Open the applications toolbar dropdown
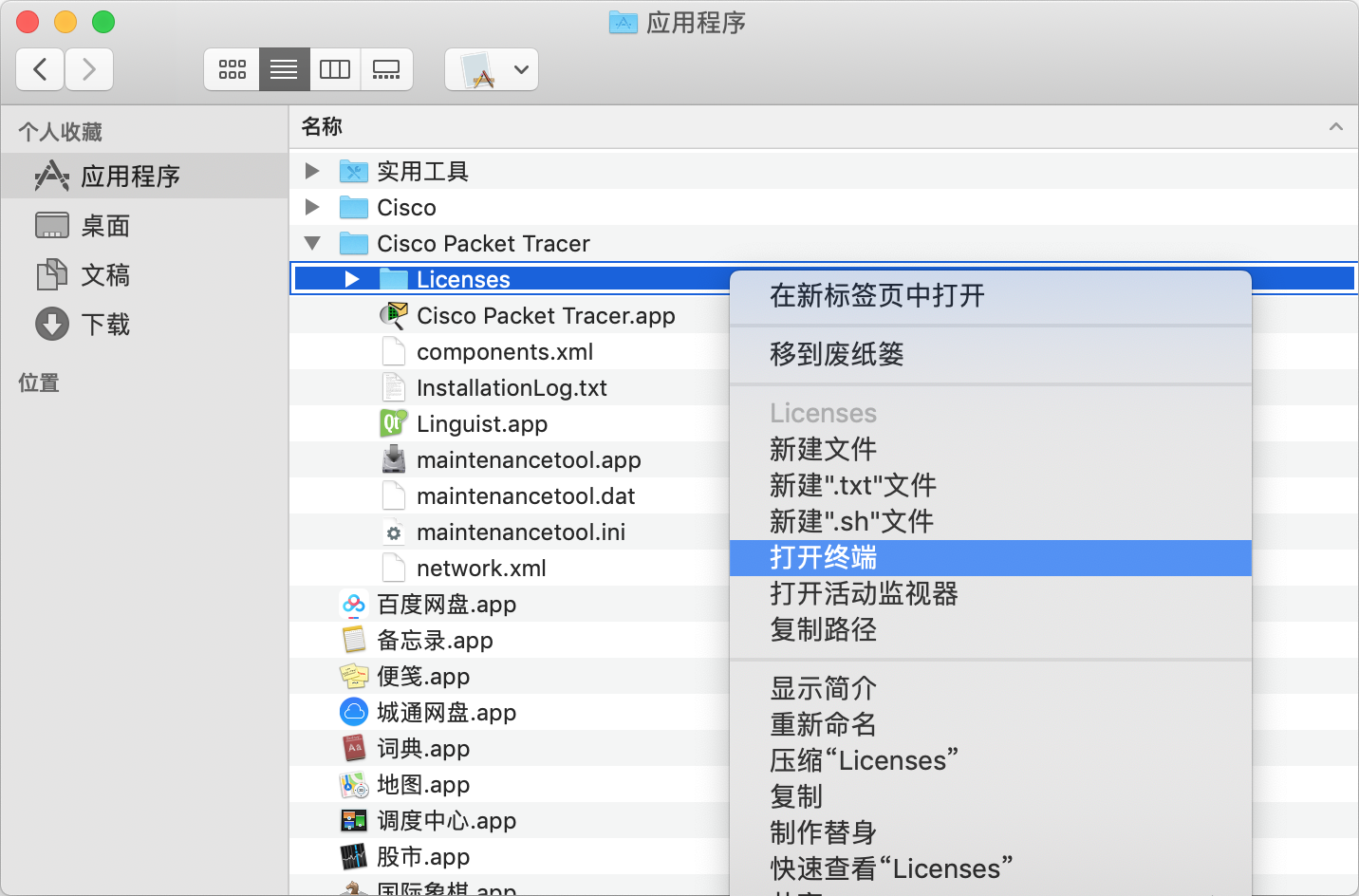This screenshot has height=896, width=1359. pyautogui.click(x=492, y=69)
